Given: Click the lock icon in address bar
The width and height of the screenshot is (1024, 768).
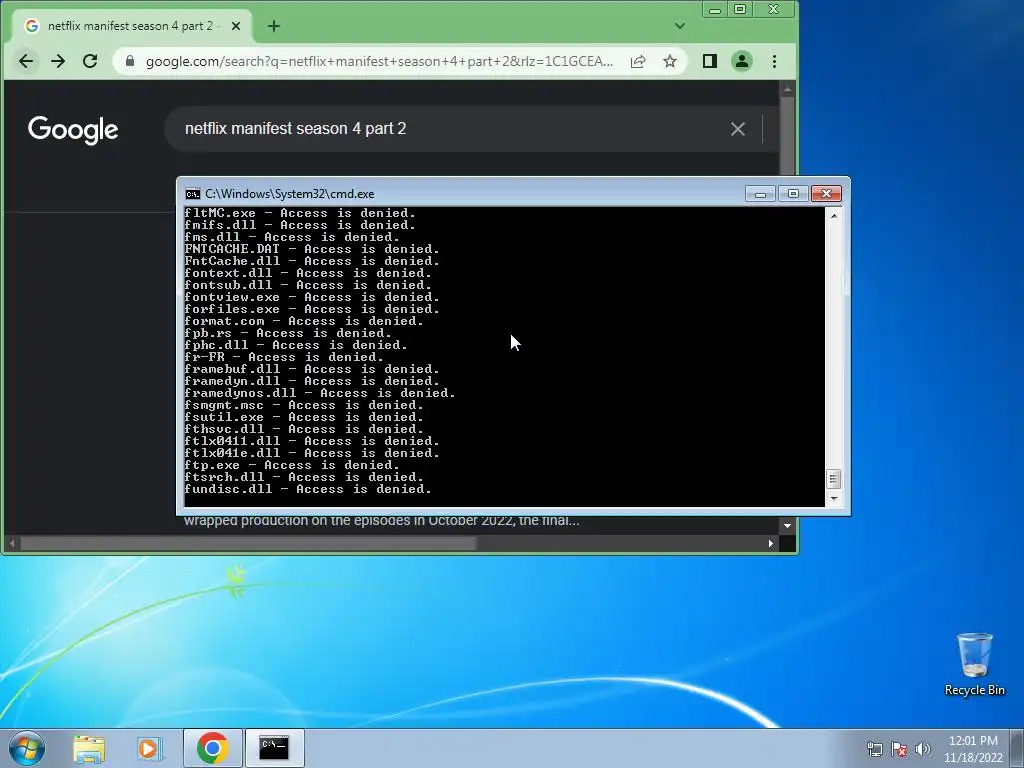Looking at the screenshot, I should 130,61.
